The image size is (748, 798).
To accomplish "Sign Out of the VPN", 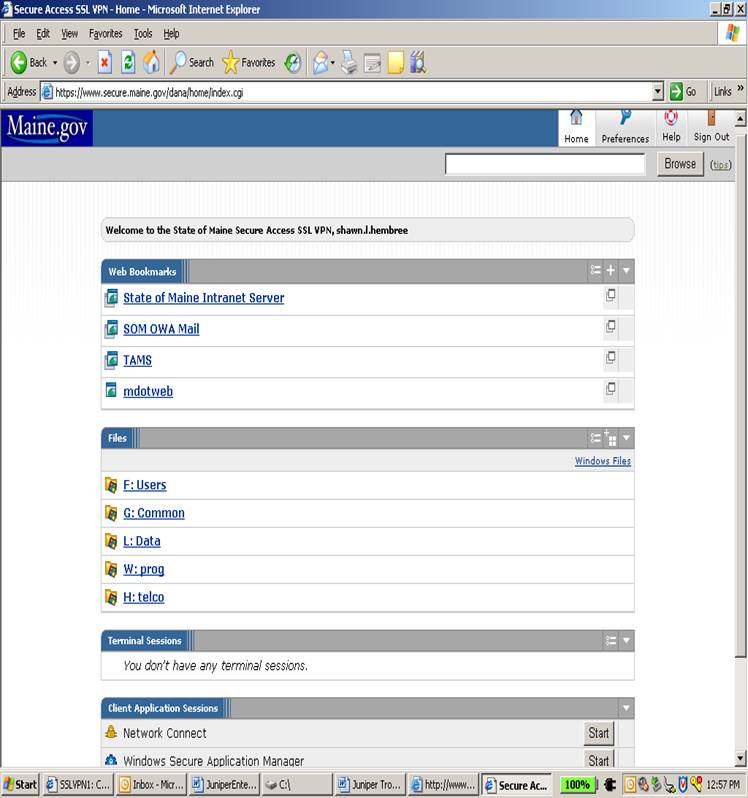I will (711, 127).
